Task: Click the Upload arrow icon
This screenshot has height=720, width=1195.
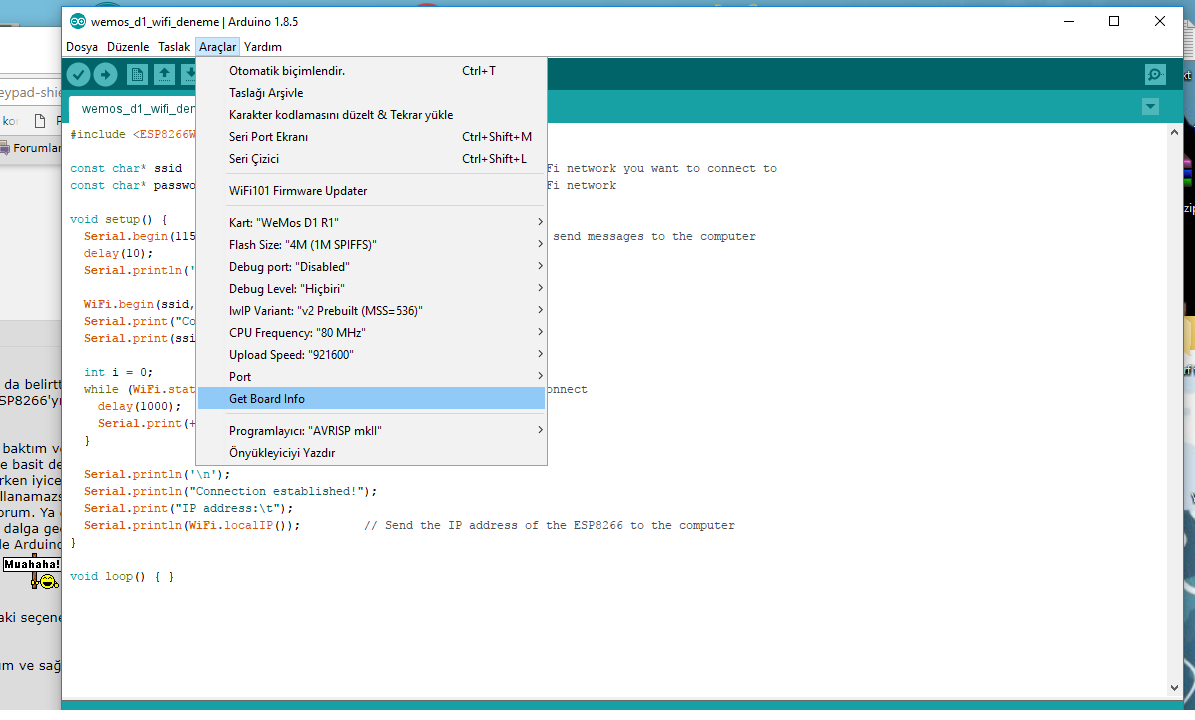Action: click(x=105, y=75)
